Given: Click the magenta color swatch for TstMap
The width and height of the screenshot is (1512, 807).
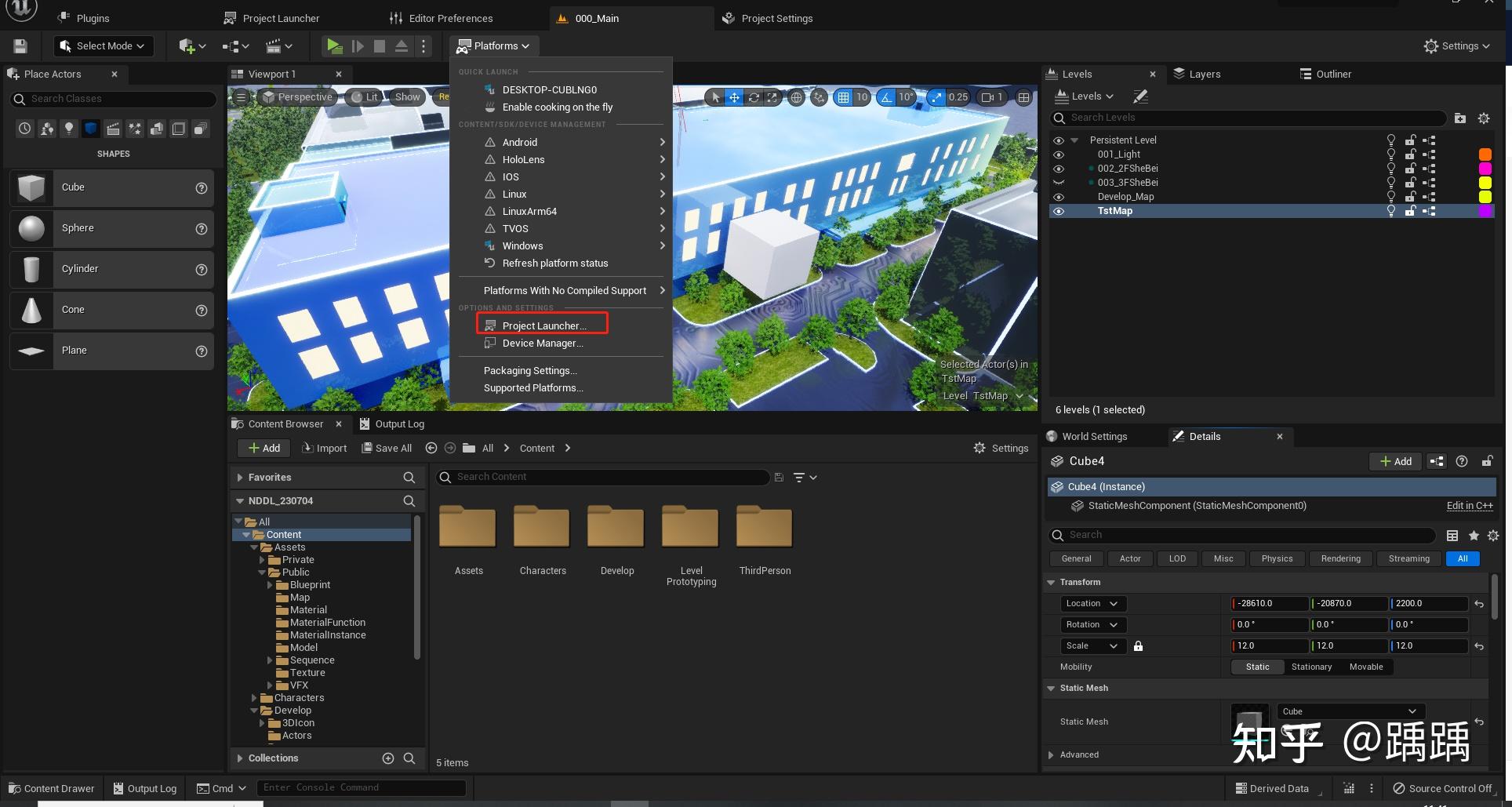Looking at the screenshot, I should click(1485, 211).
